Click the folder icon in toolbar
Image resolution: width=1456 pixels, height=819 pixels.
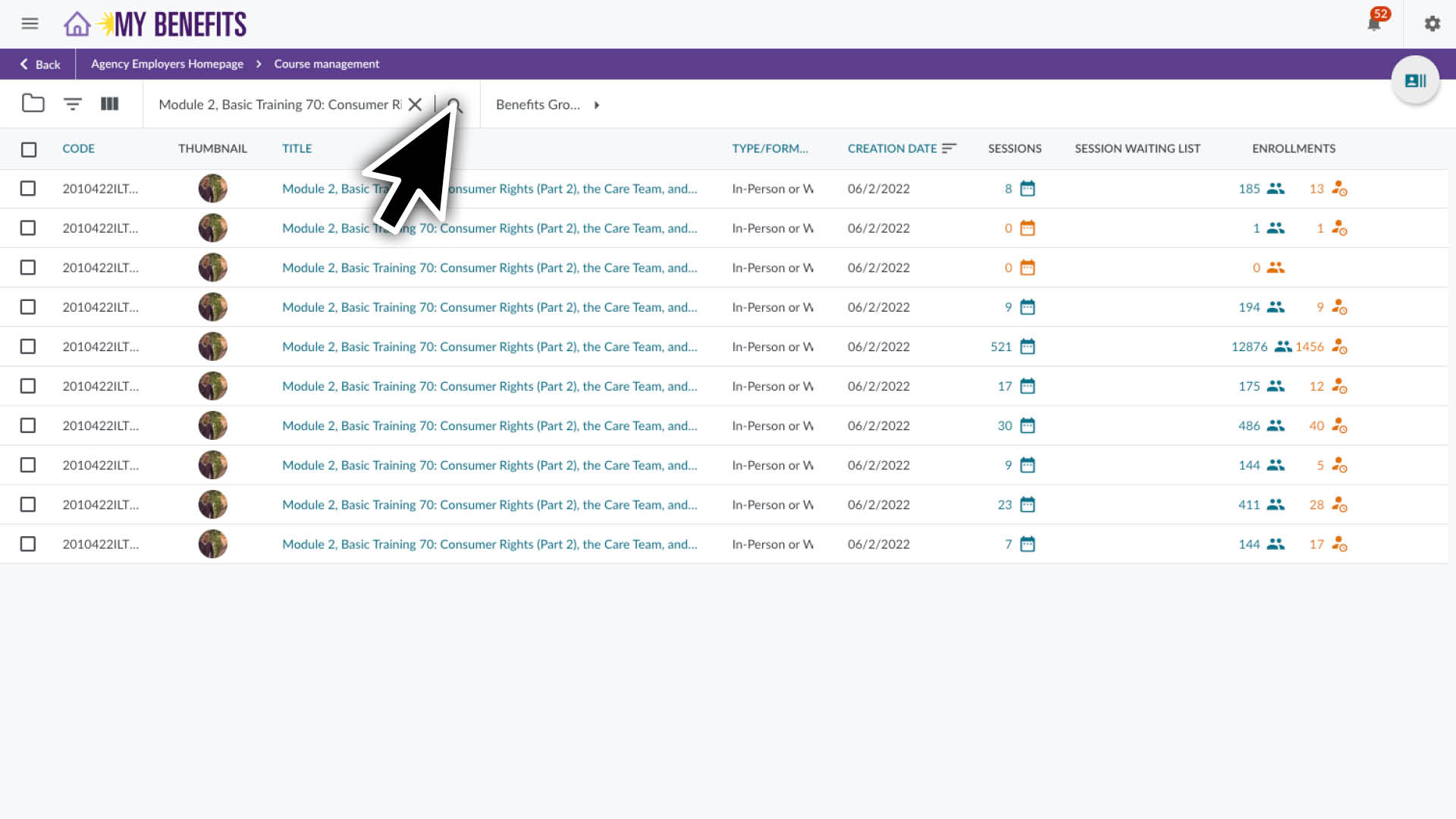coord(33,104)
